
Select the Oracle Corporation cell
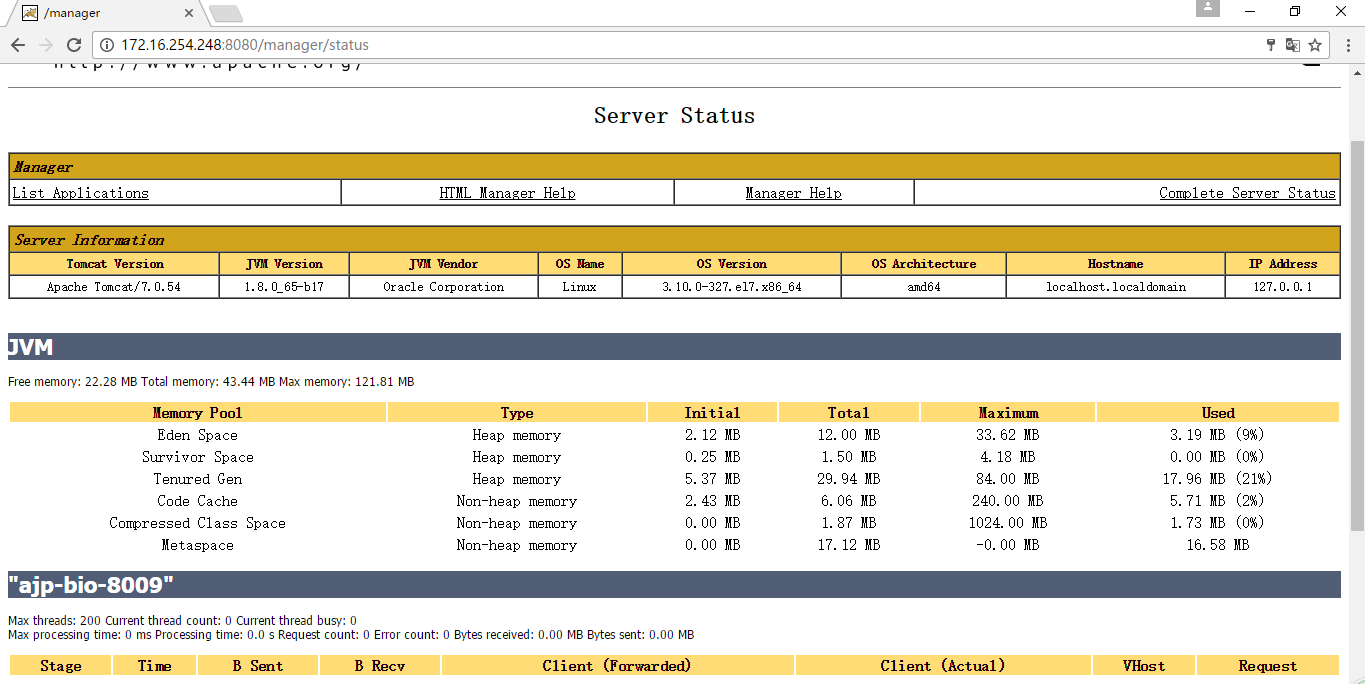[x=444, y=287]
